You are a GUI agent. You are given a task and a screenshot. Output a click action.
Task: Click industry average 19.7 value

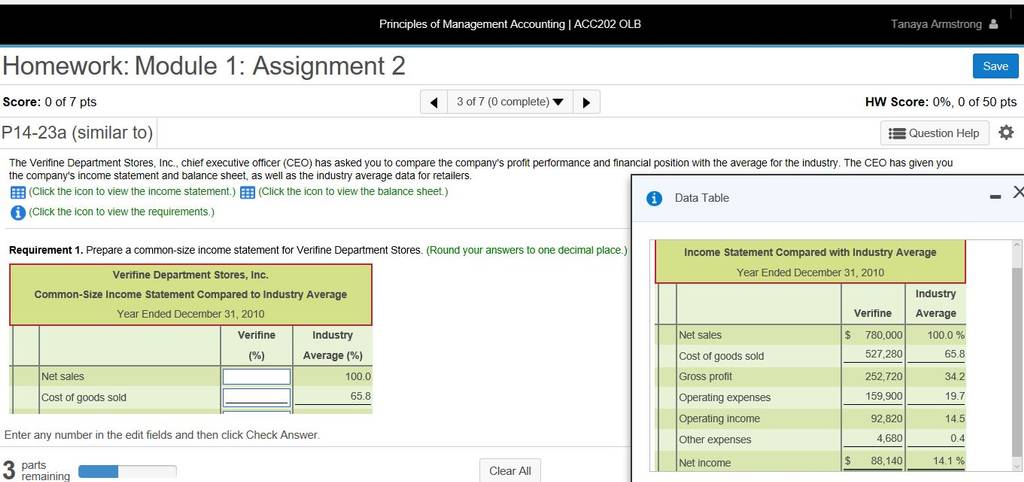click(954, 398)
